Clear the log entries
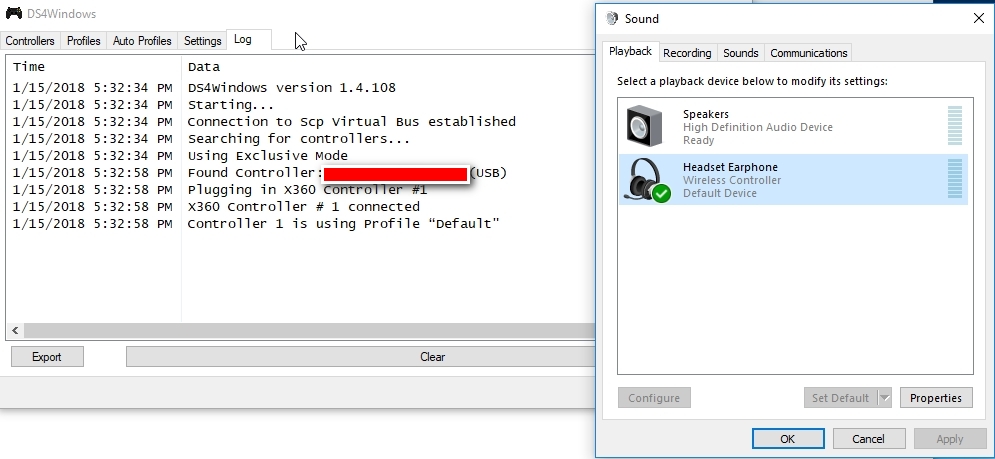995x459 pixels. click(362, 357)
